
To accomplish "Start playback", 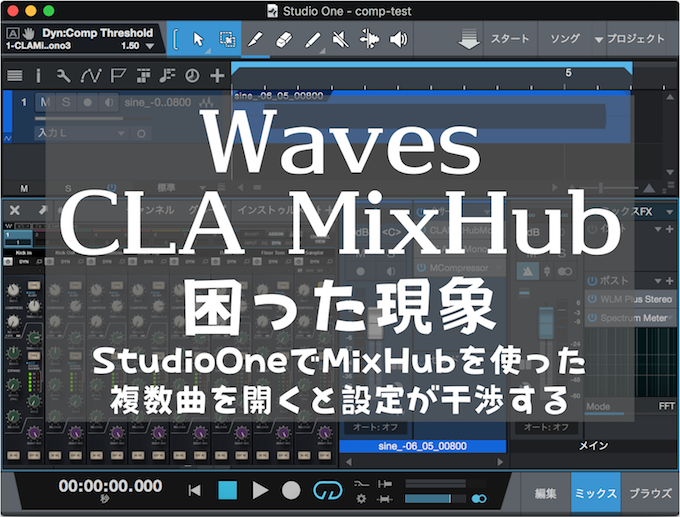I will pyautogui.click(x=260, y=491).
